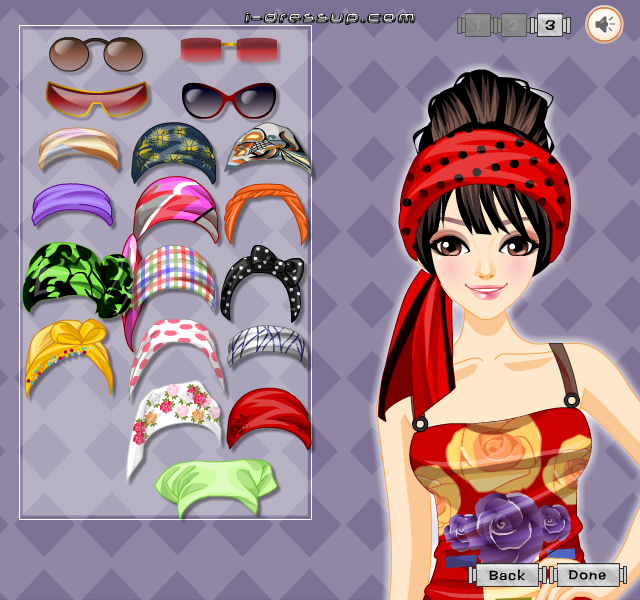
Task: Click the Back button
Action: (x=507, y=575)
